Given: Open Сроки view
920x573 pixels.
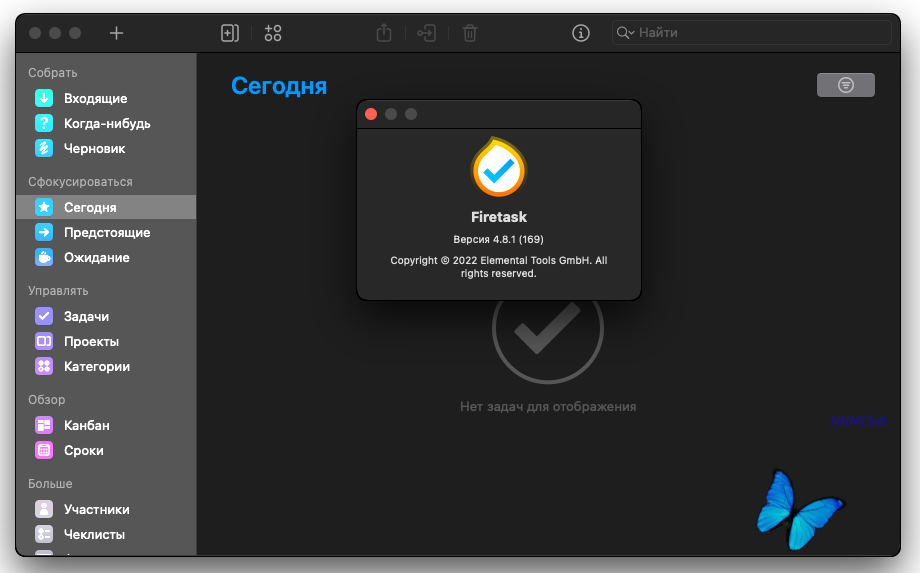Looking at the screenshot, I should pyautogui.click(x=106, y=450).
